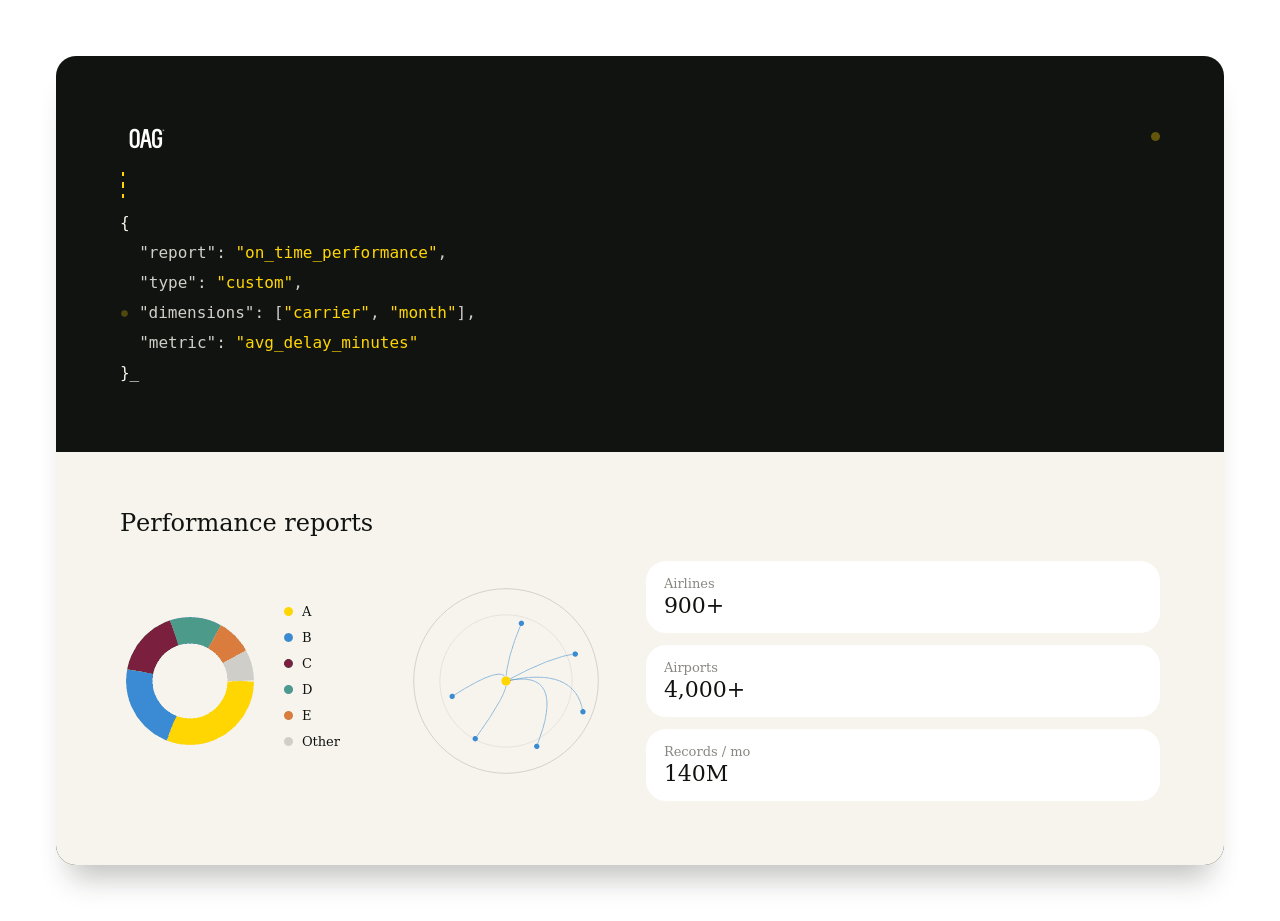1280x921 pixels.
Task: Select the grey Other legend dot
Action: coord(288,741)
